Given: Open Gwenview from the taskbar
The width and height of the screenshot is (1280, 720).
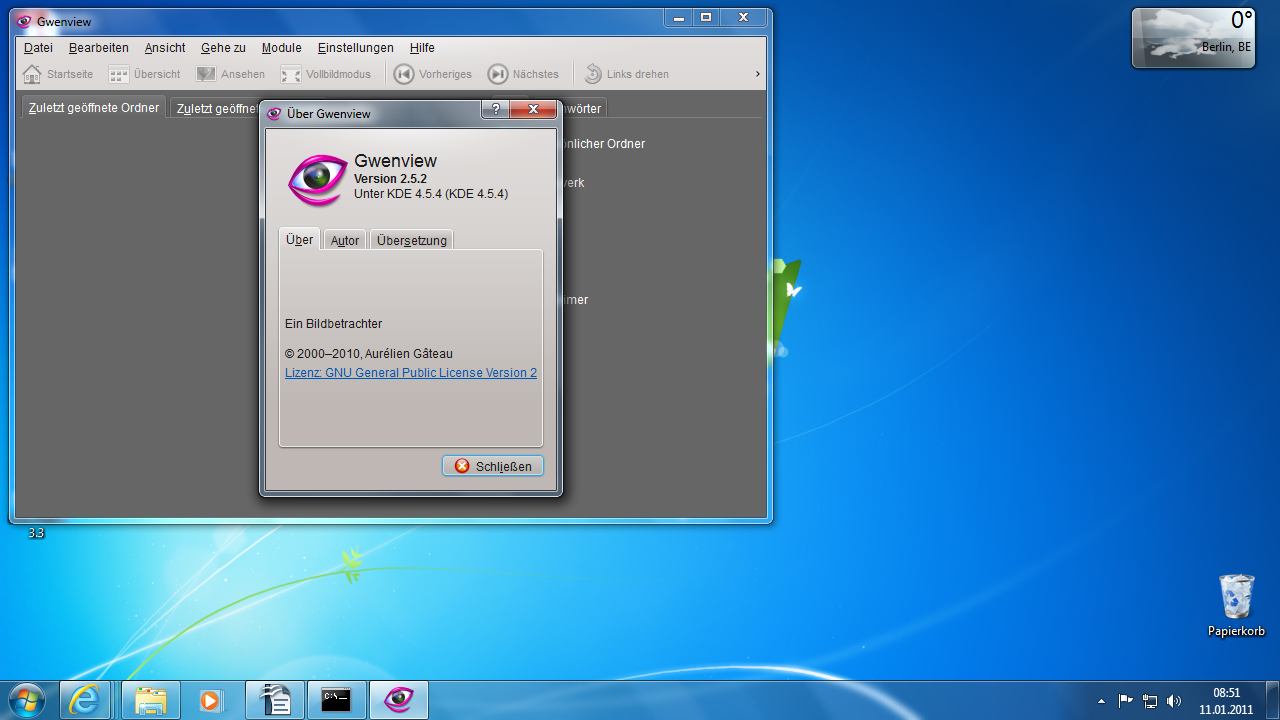Looking at the screenshot, I should tap(399, 699).
